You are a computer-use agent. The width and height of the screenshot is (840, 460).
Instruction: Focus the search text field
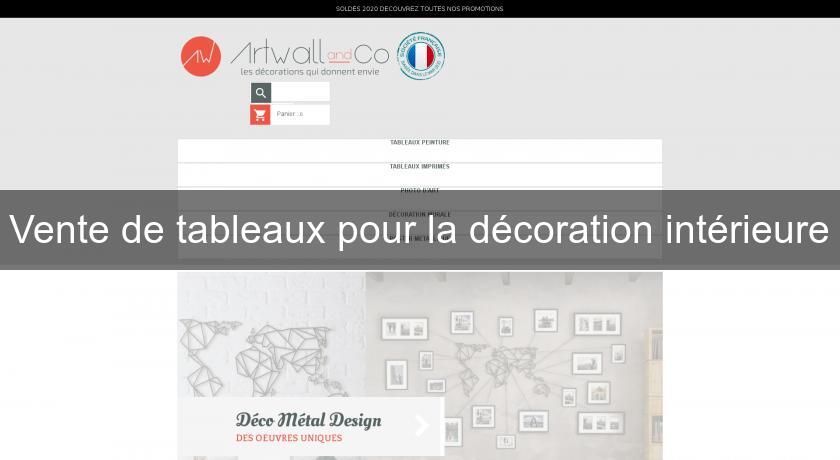coord(301,93)
